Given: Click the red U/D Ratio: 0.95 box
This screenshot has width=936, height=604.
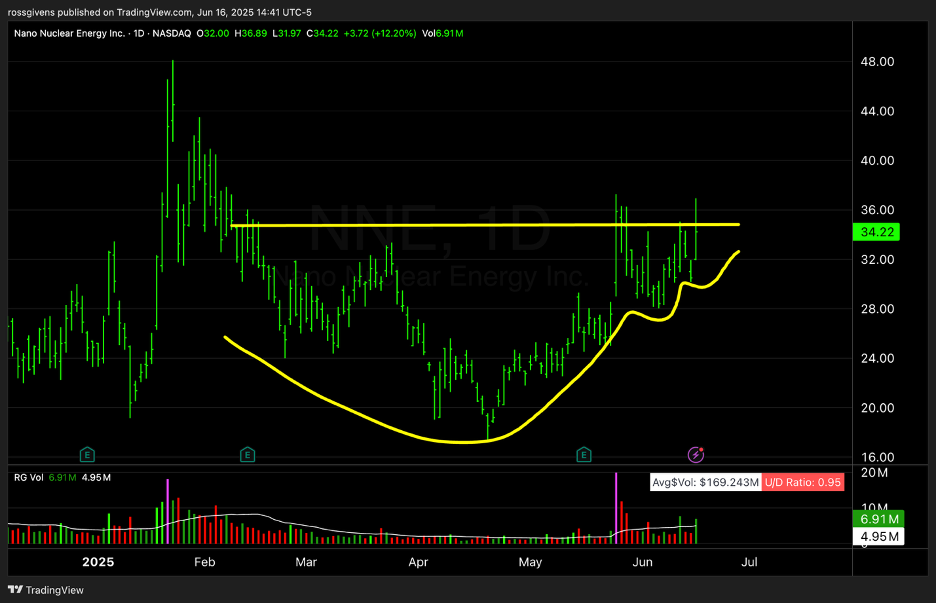Looking at the screenshot, I should click(x=803, y=482).
